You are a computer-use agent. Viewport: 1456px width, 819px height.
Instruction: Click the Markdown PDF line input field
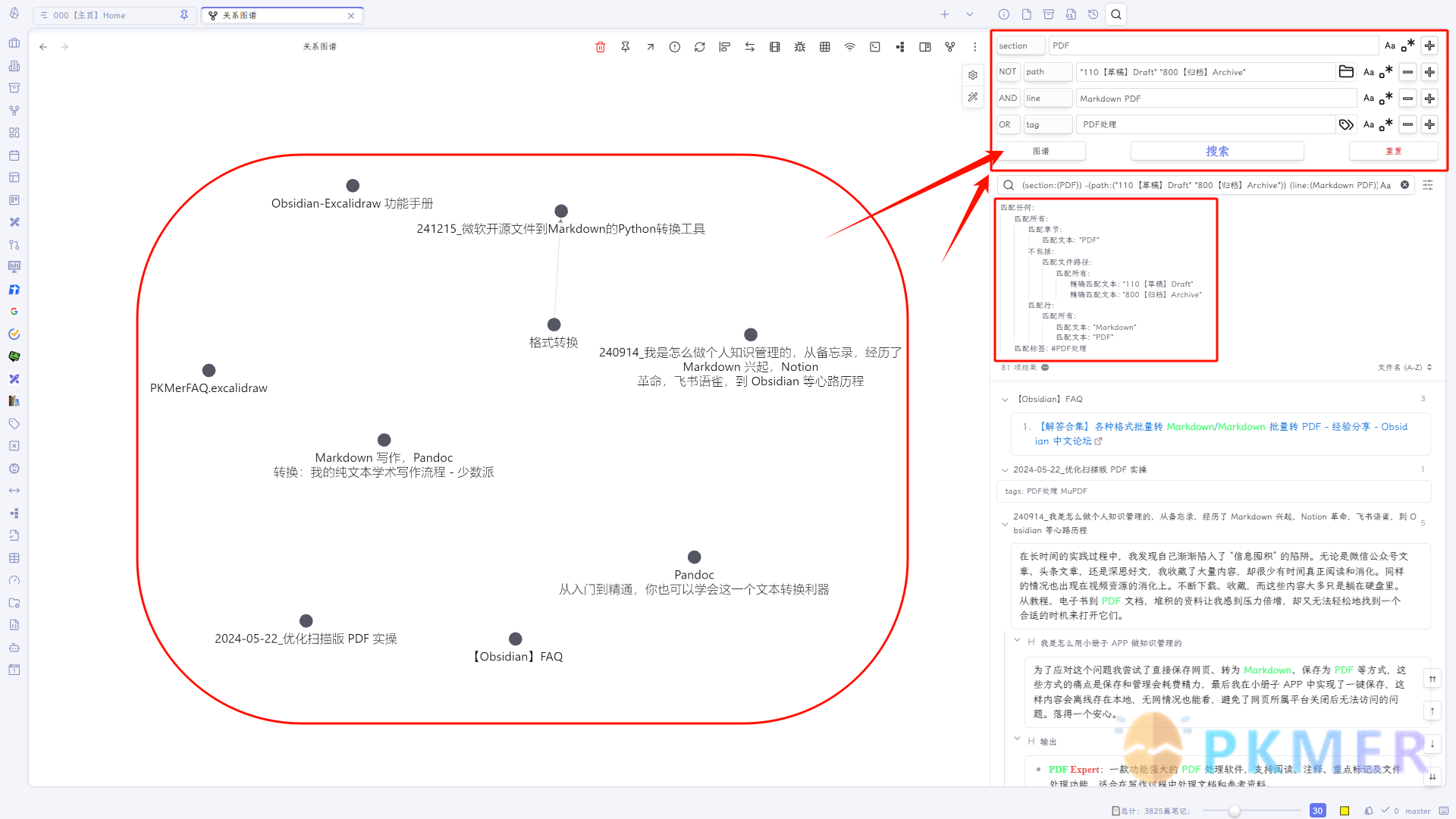1216,99
